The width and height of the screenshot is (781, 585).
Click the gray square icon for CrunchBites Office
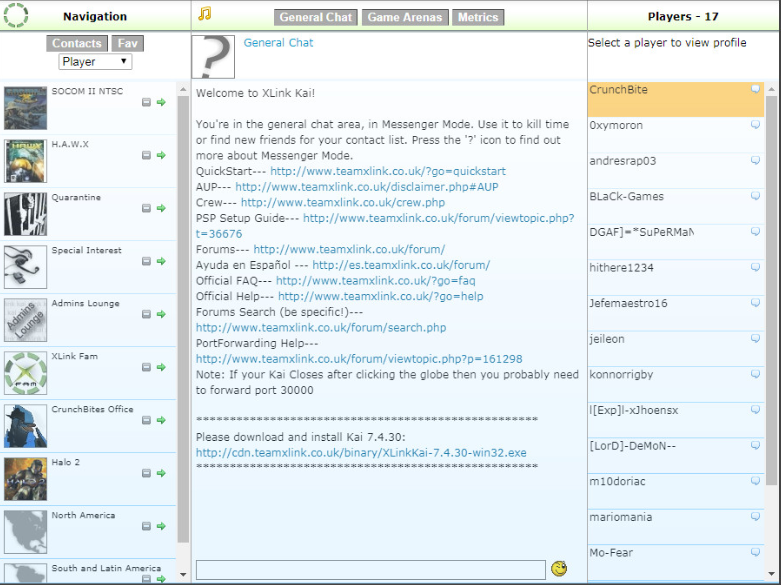pyautogui.click(x=146, y=420)
